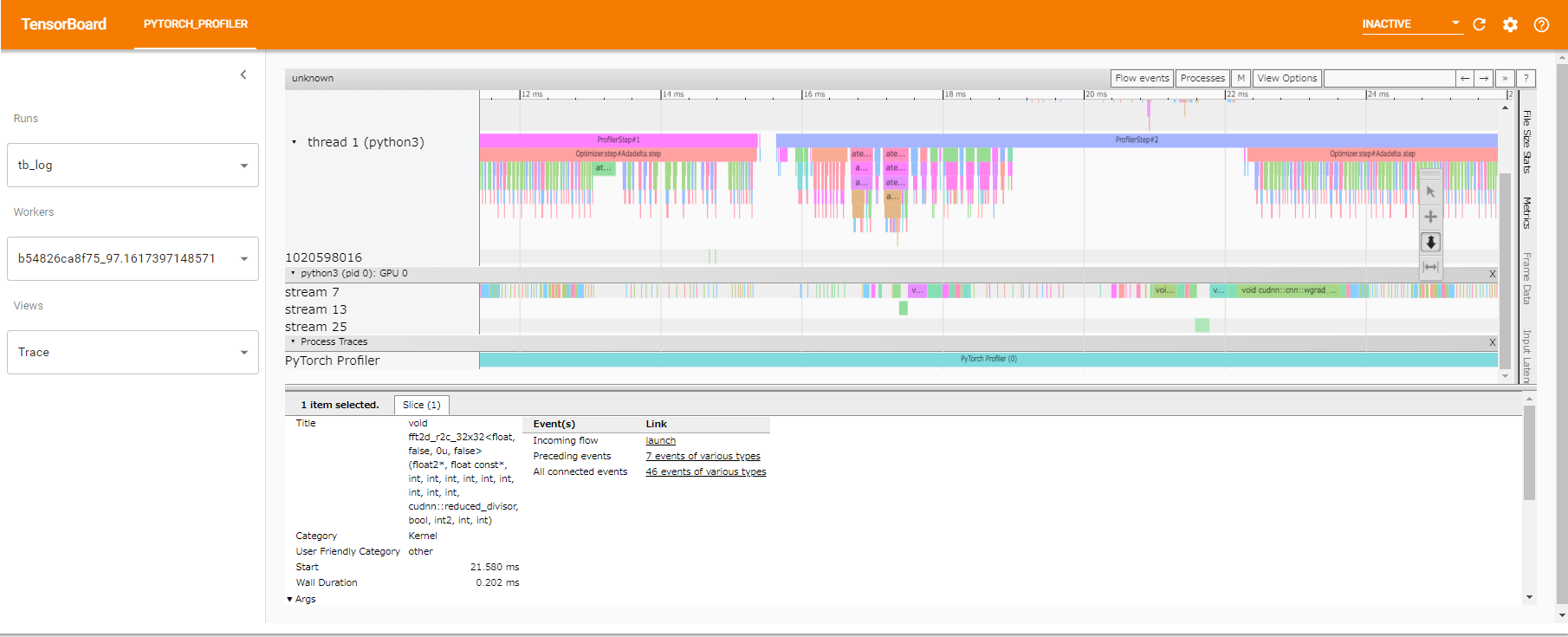Viewport: 1568px width, 637px height.
Task: Select the first Optimizer.step#Adadelta.step slice
Action: (618, 154)
